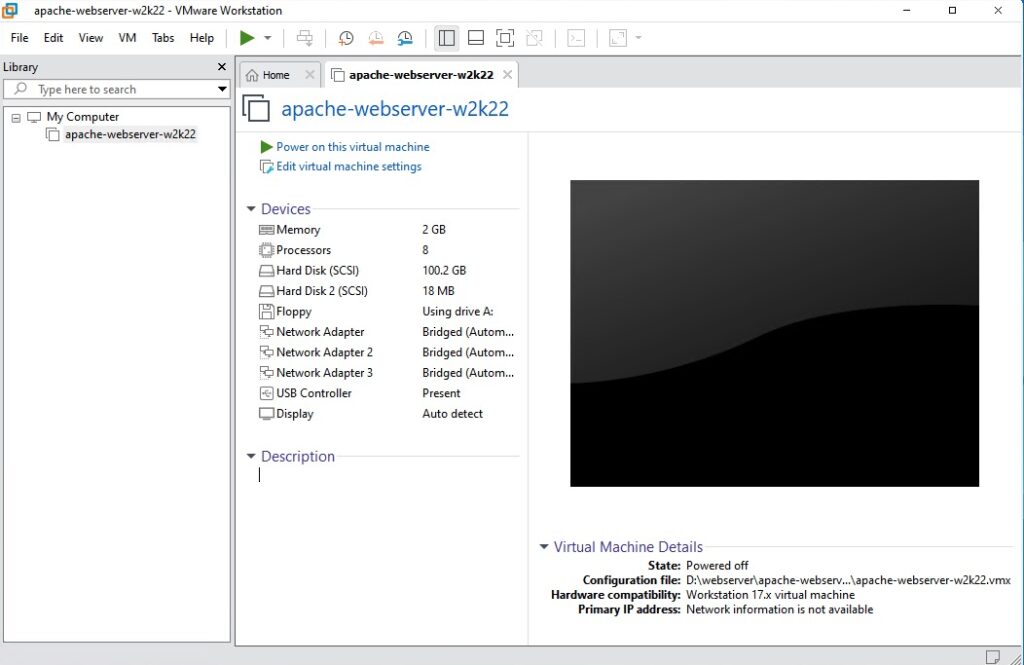Collapse the Devices section
Screen dimensions: 1024x665
(251, 209)
